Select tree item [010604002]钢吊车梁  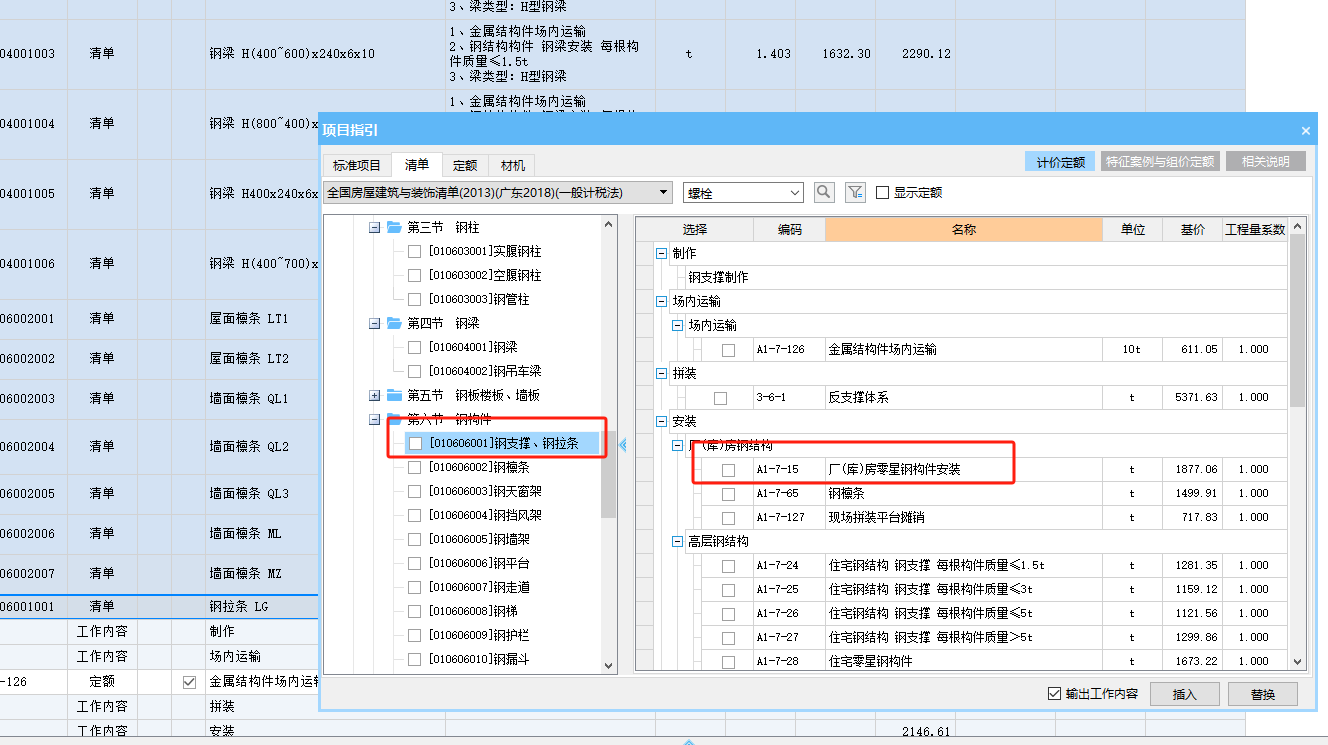coord(485,371)
